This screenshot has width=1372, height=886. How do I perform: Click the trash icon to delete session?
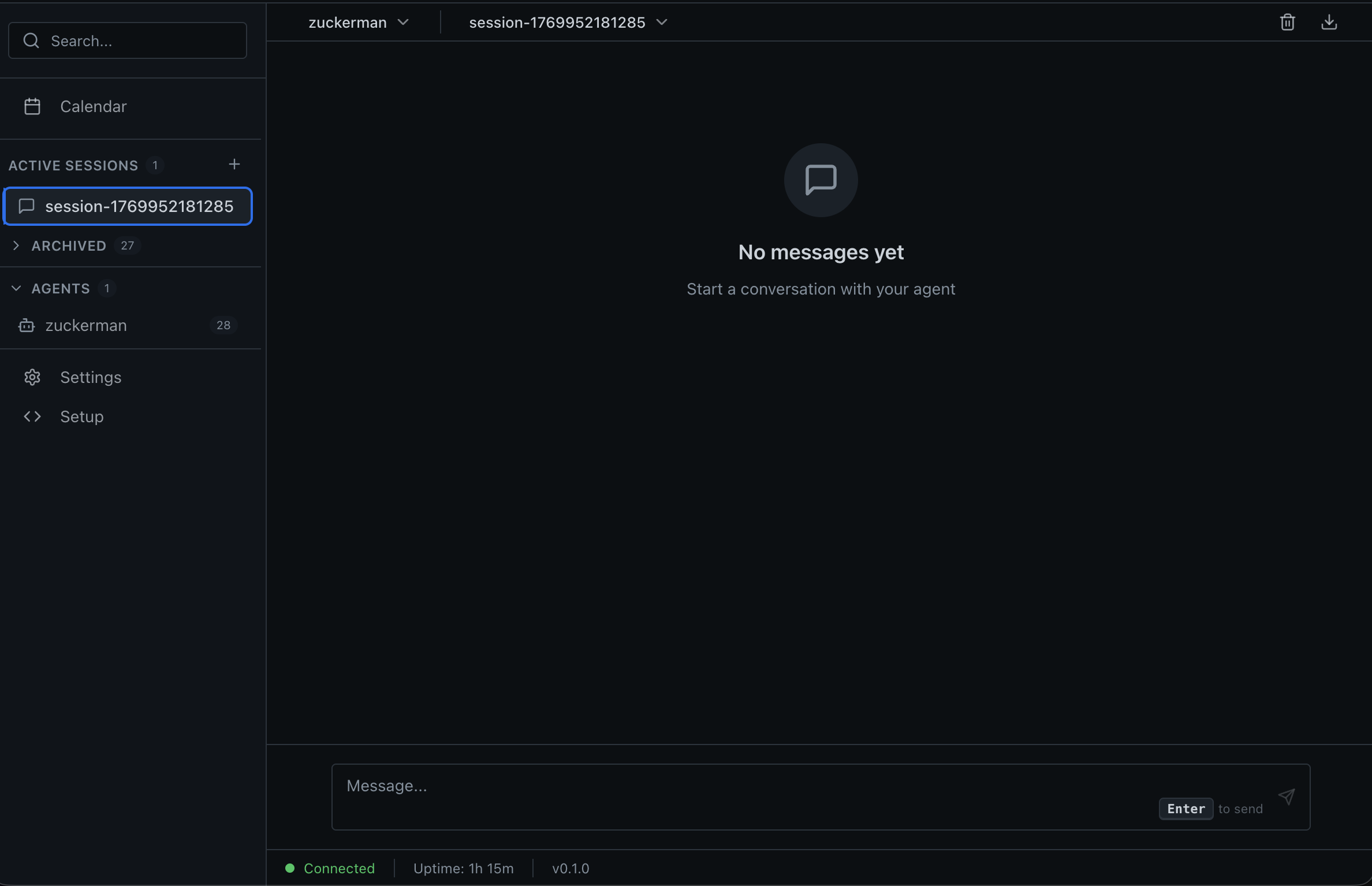pyautogui.click(x=1288, y=22)
